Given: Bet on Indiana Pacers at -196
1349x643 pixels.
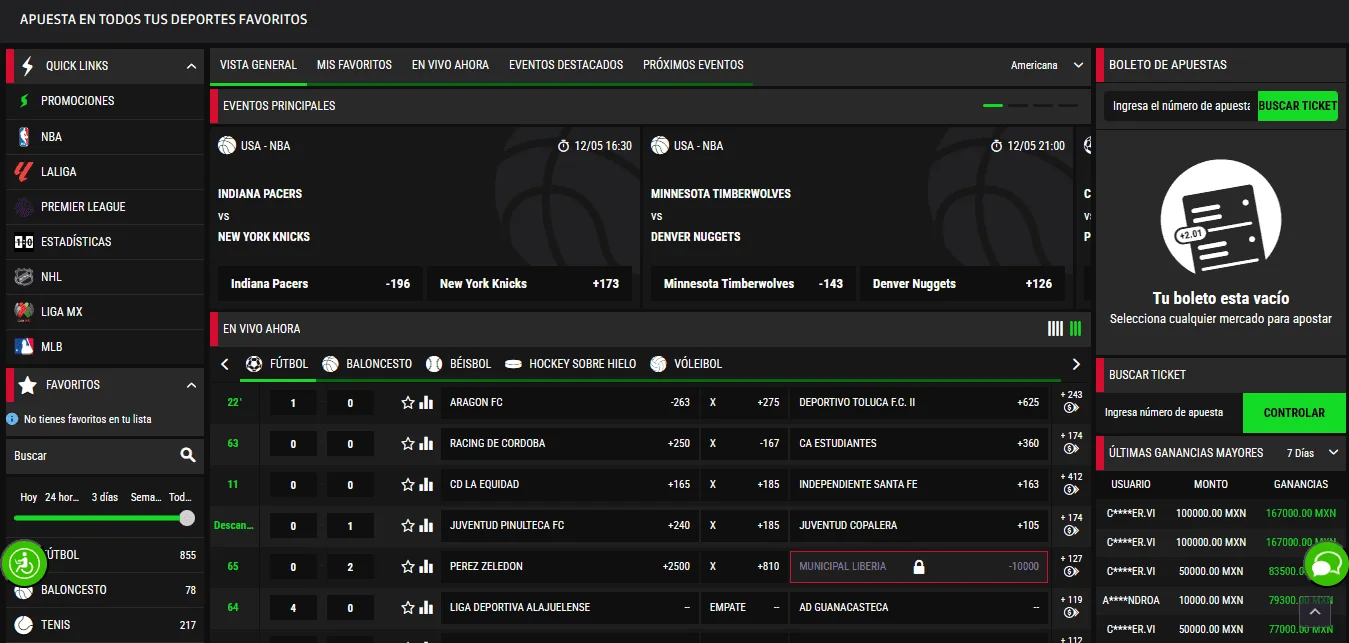Looking at the screenshot, I should click(320, 284).
